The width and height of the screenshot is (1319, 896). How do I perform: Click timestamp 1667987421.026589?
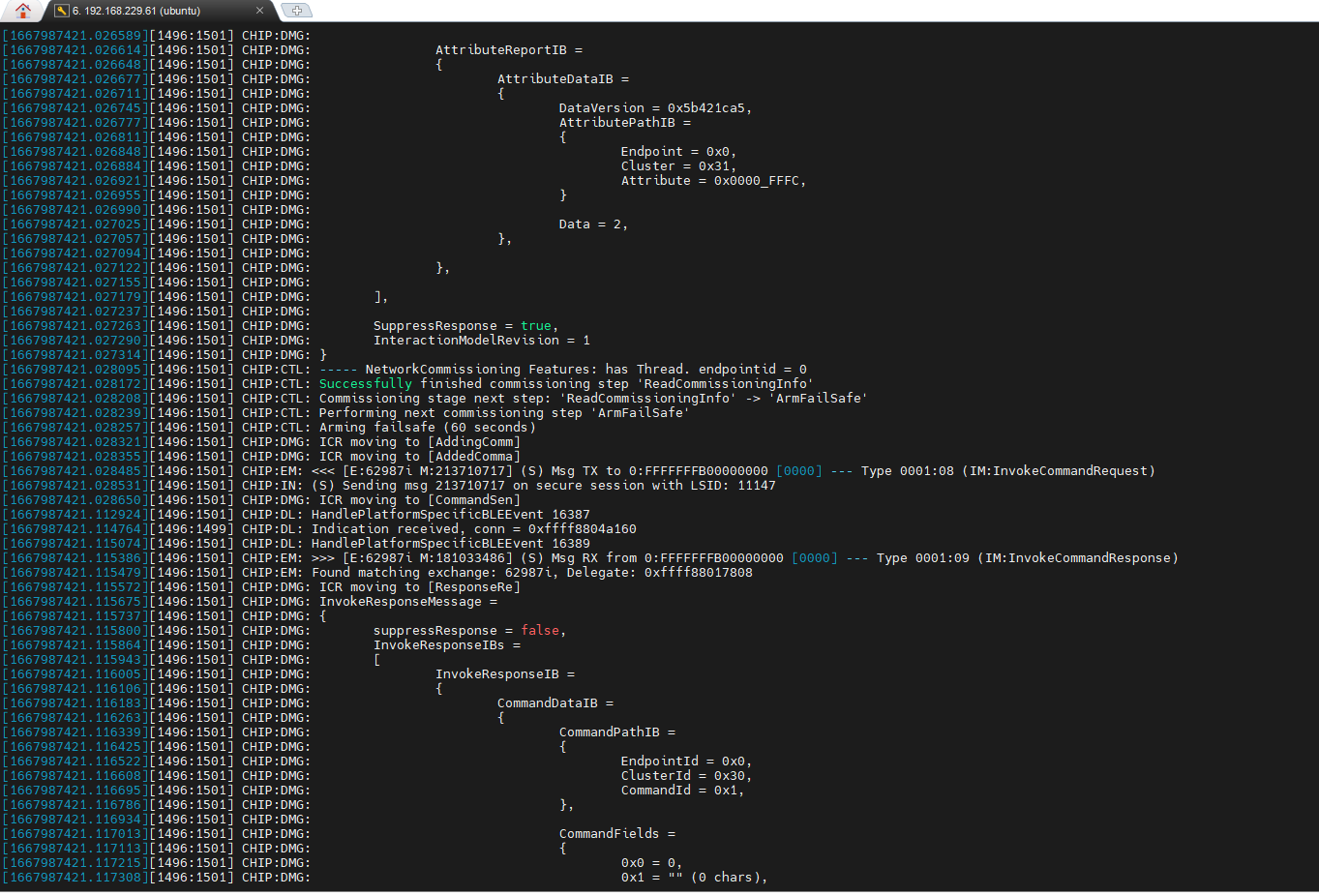click(x=75, y=36)
